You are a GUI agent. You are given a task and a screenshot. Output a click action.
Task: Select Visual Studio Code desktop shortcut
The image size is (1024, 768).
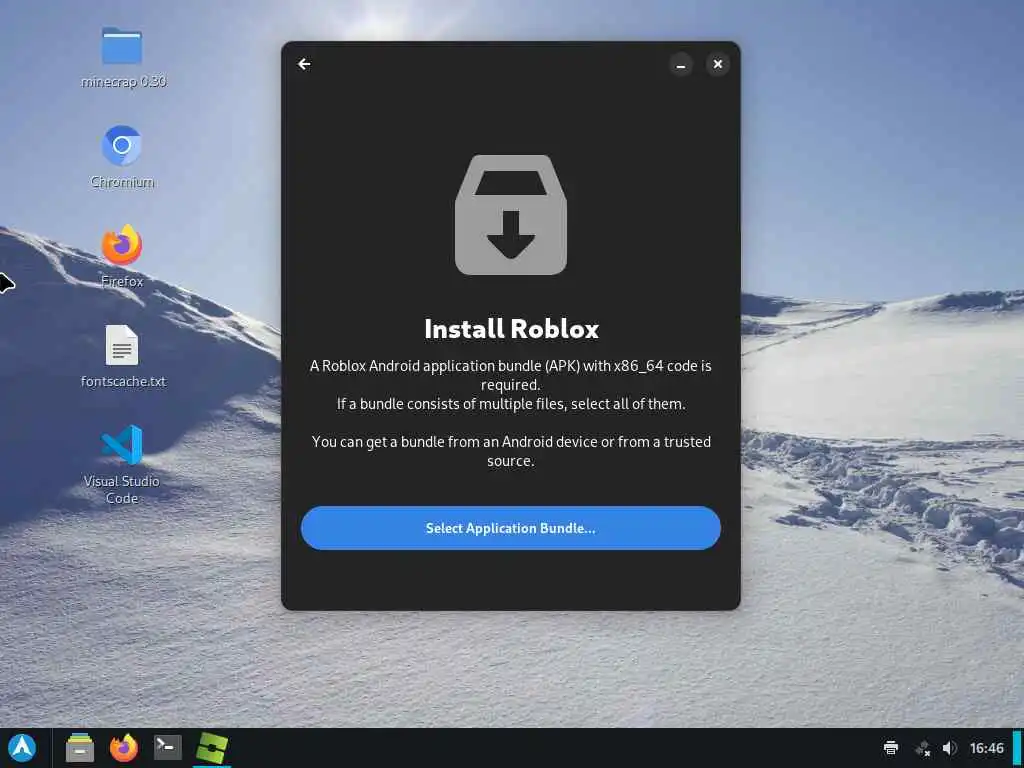(x=122, y=464)
